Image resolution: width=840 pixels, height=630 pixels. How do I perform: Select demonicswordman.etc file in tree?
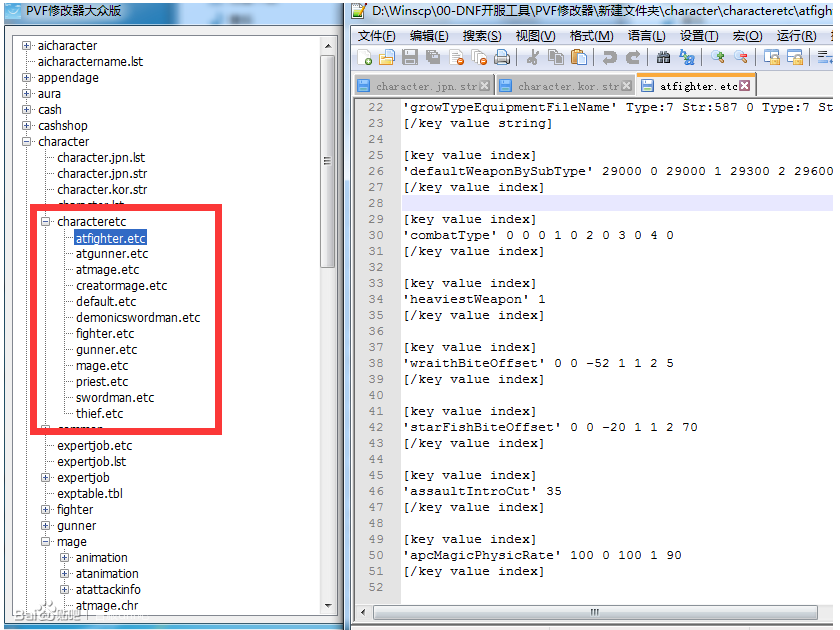coord(138,318)
